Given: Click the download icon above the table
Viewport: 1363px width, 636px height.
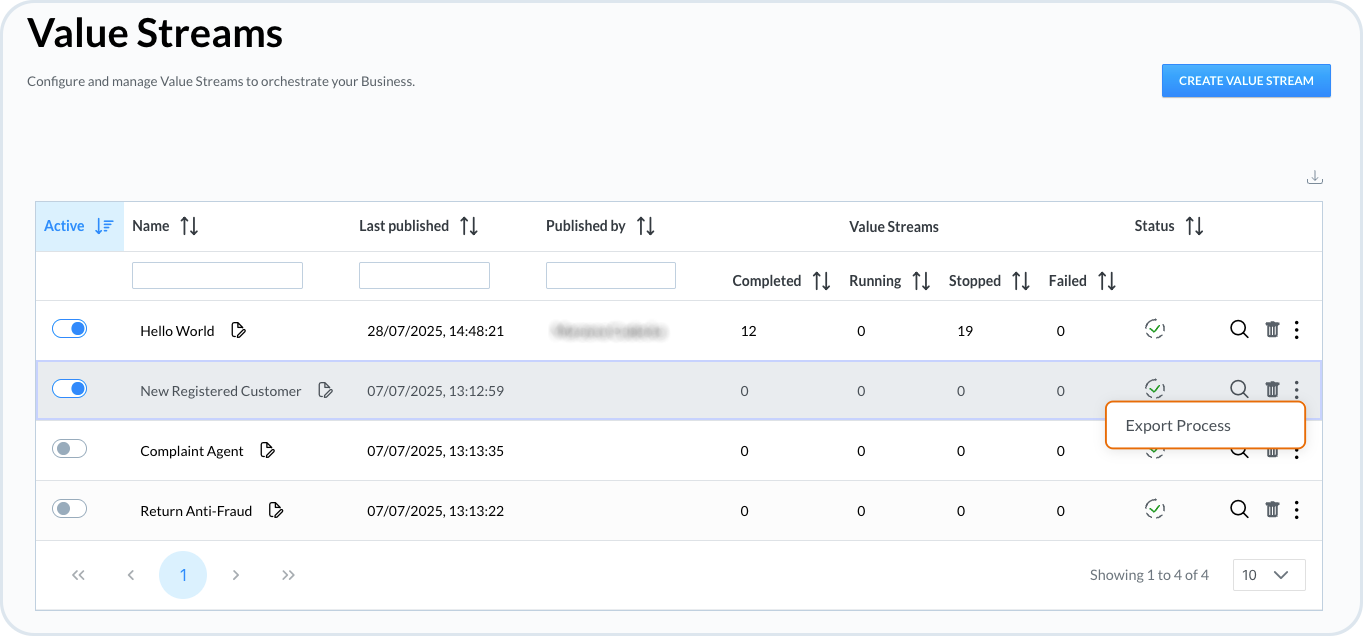Looking at the screenshot, I should (1314, 178).
